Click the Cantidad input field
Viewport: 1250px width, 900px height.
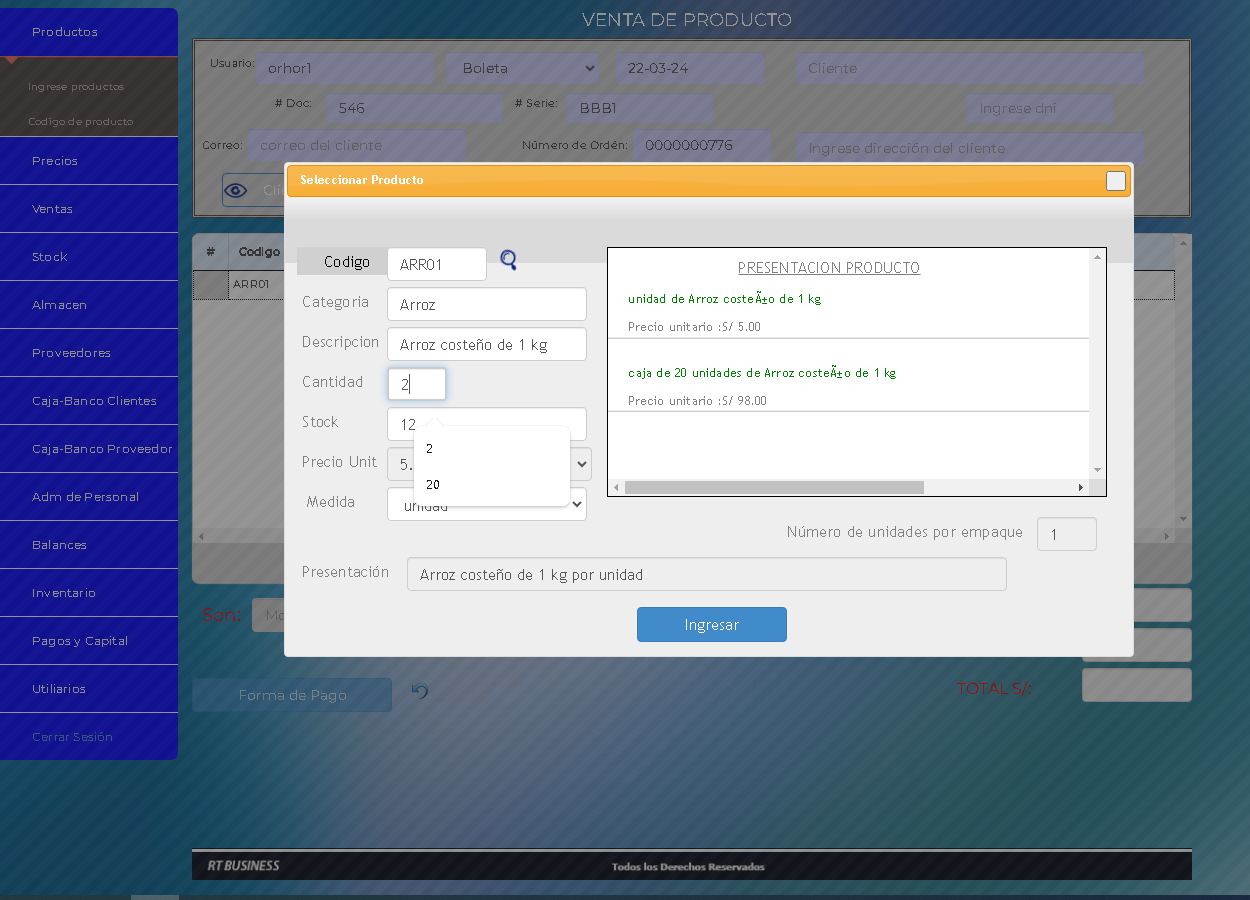[x=417, y=384]
